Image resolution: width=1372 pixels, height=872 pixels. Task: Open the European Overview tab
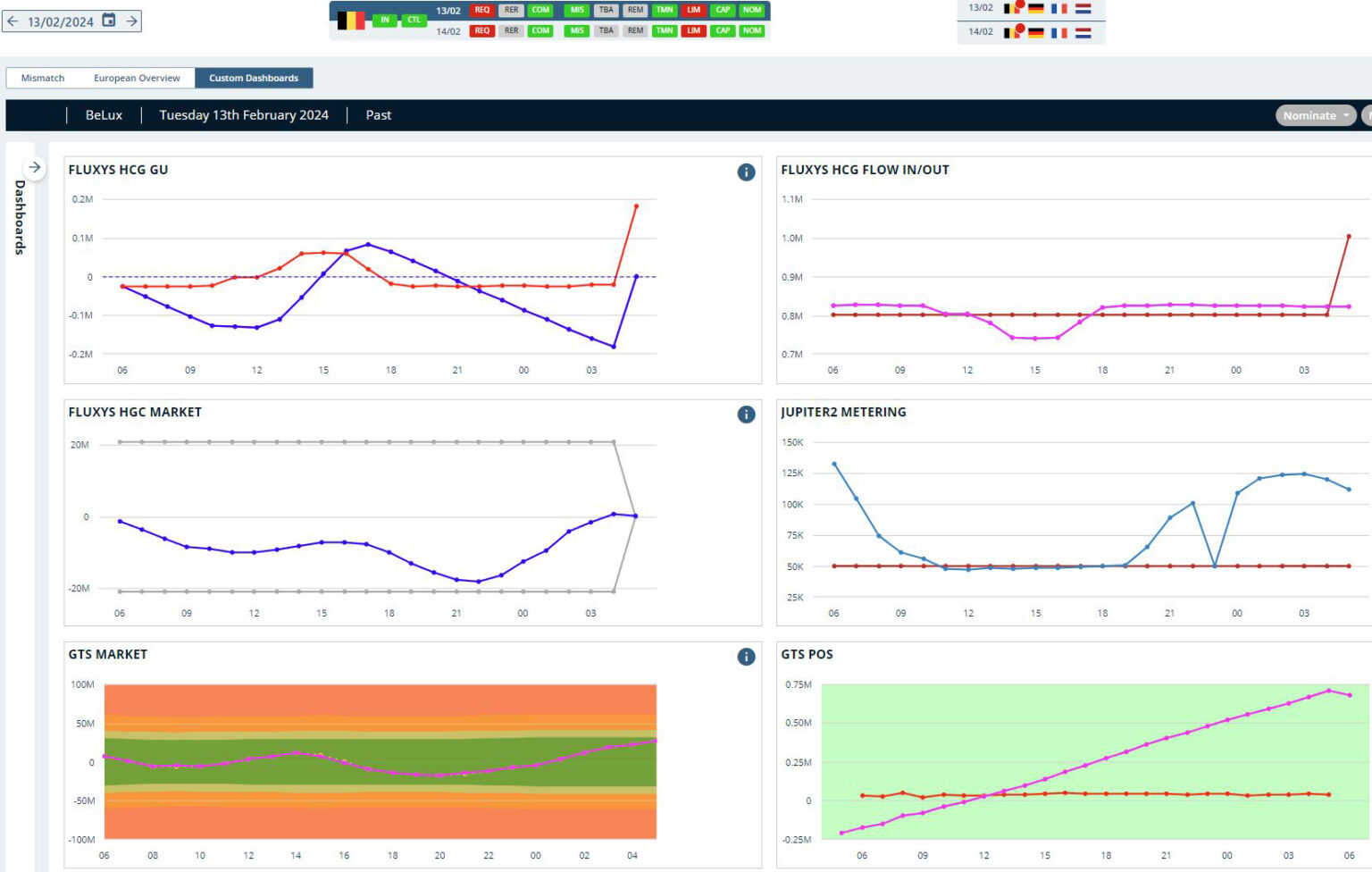point(137,78)
